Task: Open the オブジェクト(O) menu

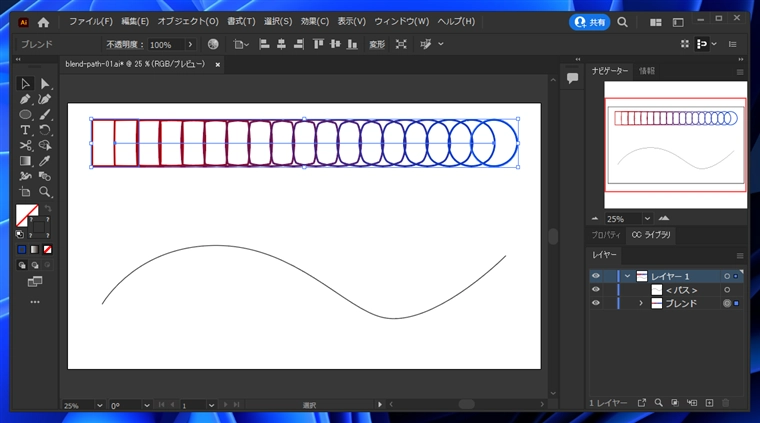Action: click(188, 22)
